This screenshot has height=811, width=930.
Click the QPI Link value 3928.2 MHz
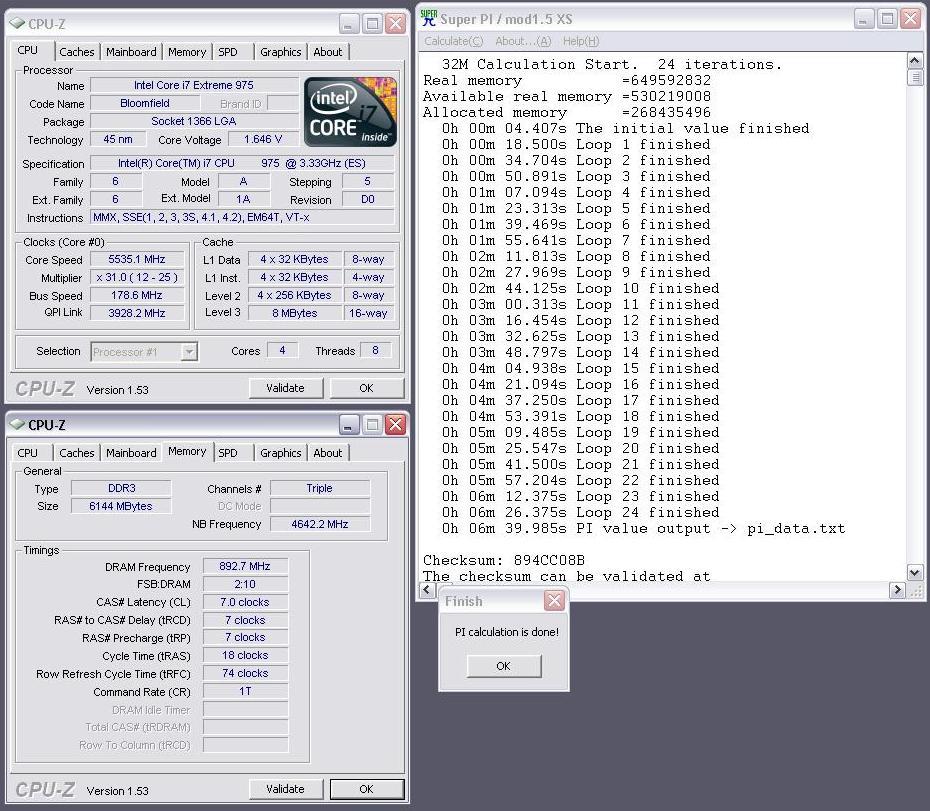coord(137,313)
